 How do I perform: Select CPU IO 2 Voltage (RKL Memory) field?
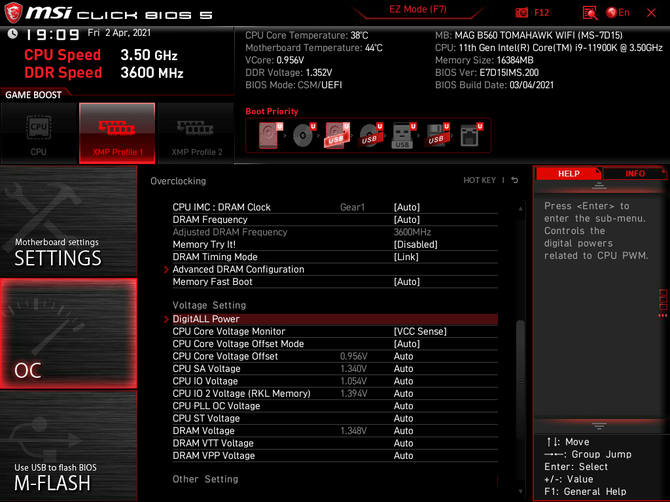coord(403,393)
